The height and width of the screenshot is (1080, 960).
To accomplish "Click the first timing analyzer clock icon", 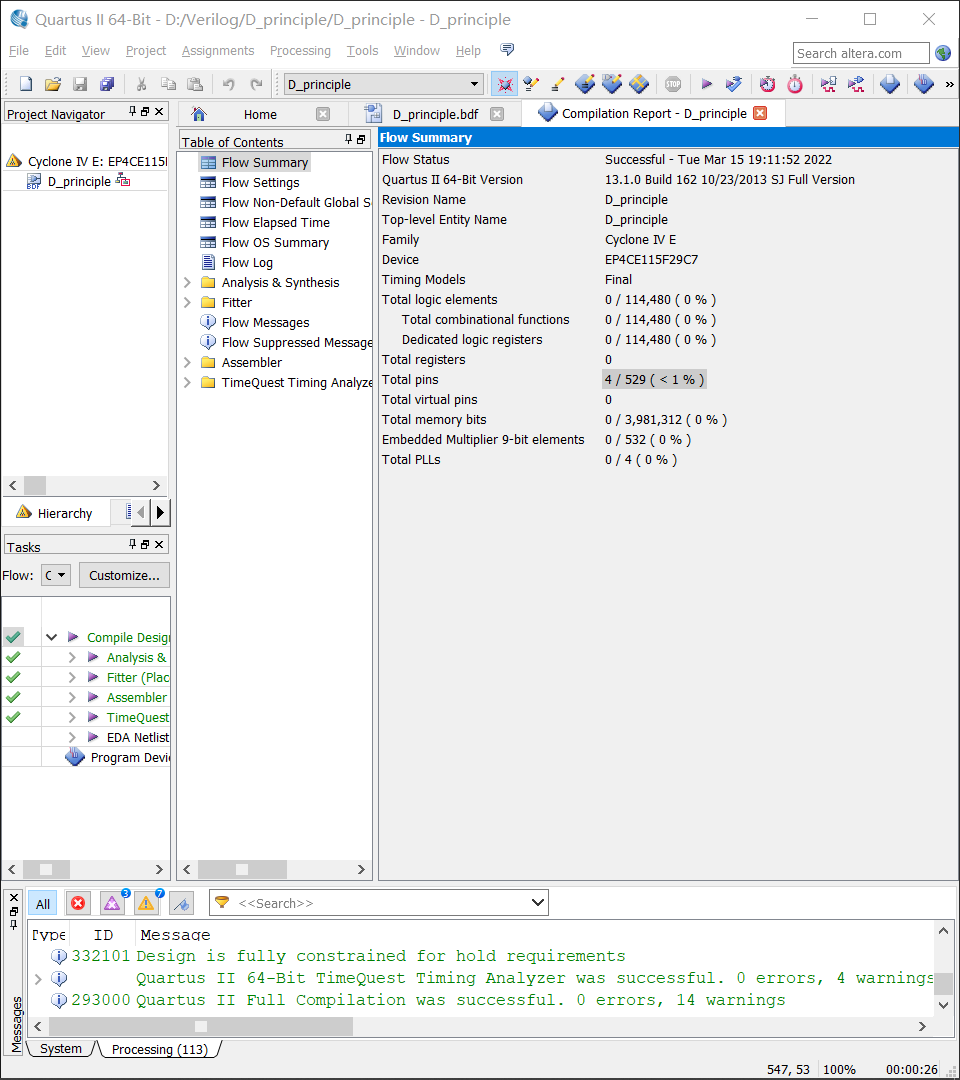I will pos(767,84).
